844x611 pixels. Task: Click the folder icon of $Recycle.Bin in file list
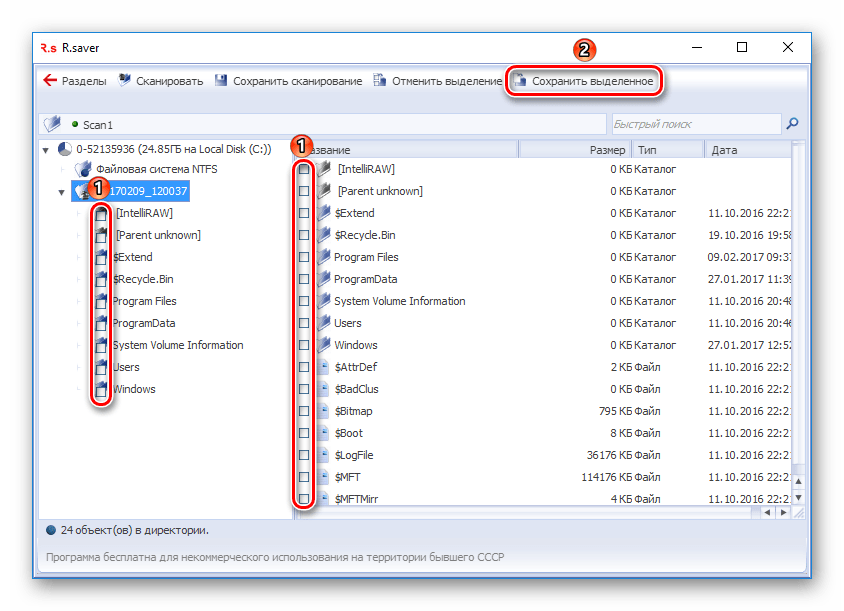point(323,235)
